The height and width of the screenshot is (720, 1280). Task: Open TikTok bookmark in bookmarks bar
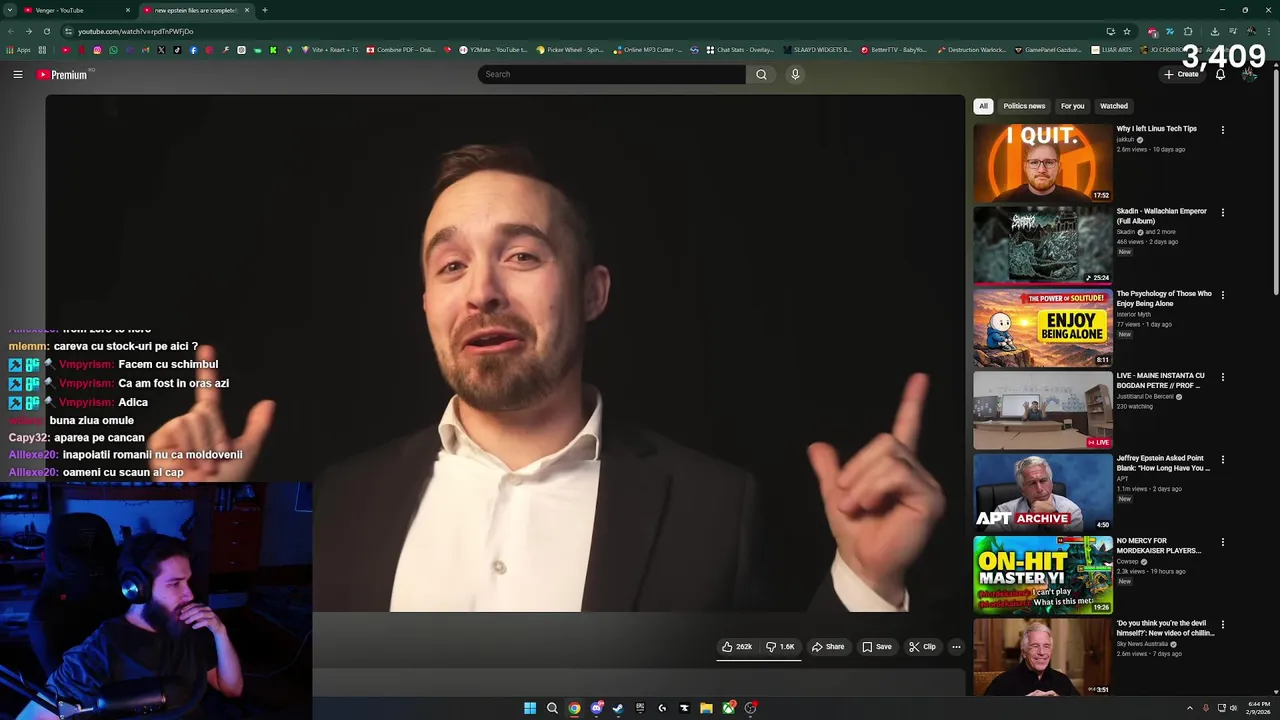tap(177, 50)
